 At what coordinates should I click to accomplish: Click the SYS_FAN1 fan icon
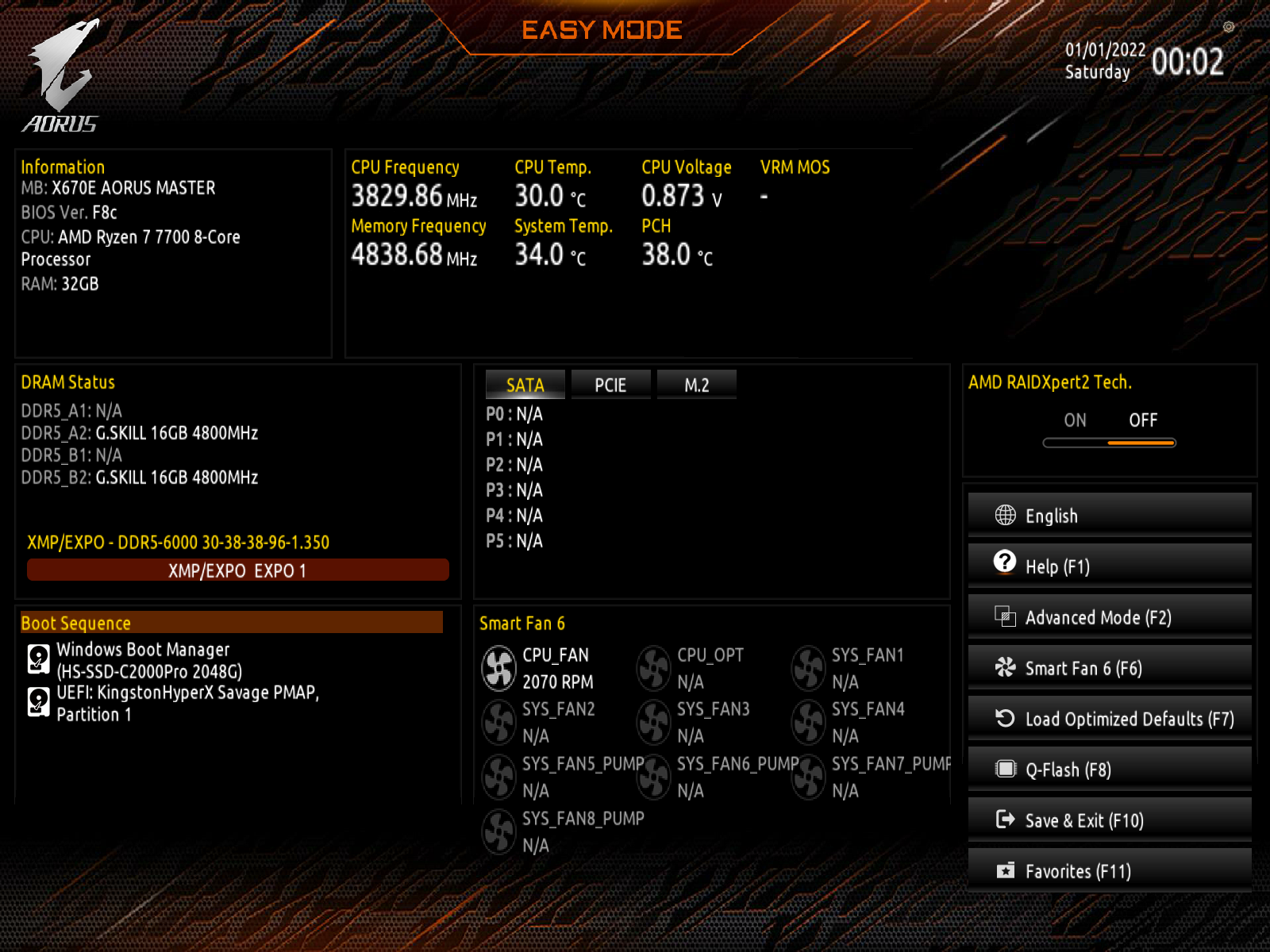click(809, 669)
